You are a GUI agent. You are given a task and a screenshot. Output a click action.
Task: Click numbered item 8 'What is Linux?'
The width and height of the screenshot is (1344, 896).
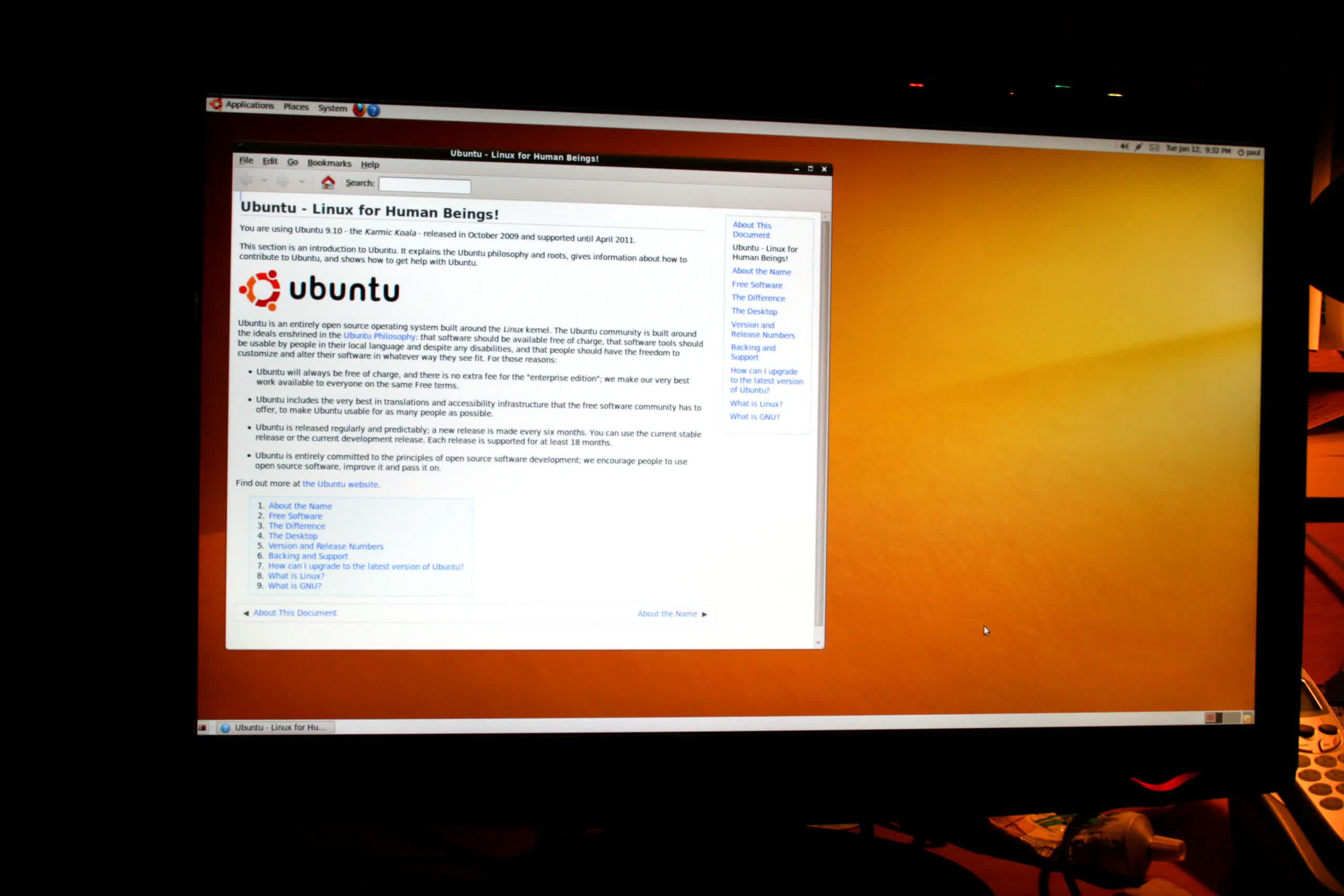pyautogui.click(x=296, y=576)
